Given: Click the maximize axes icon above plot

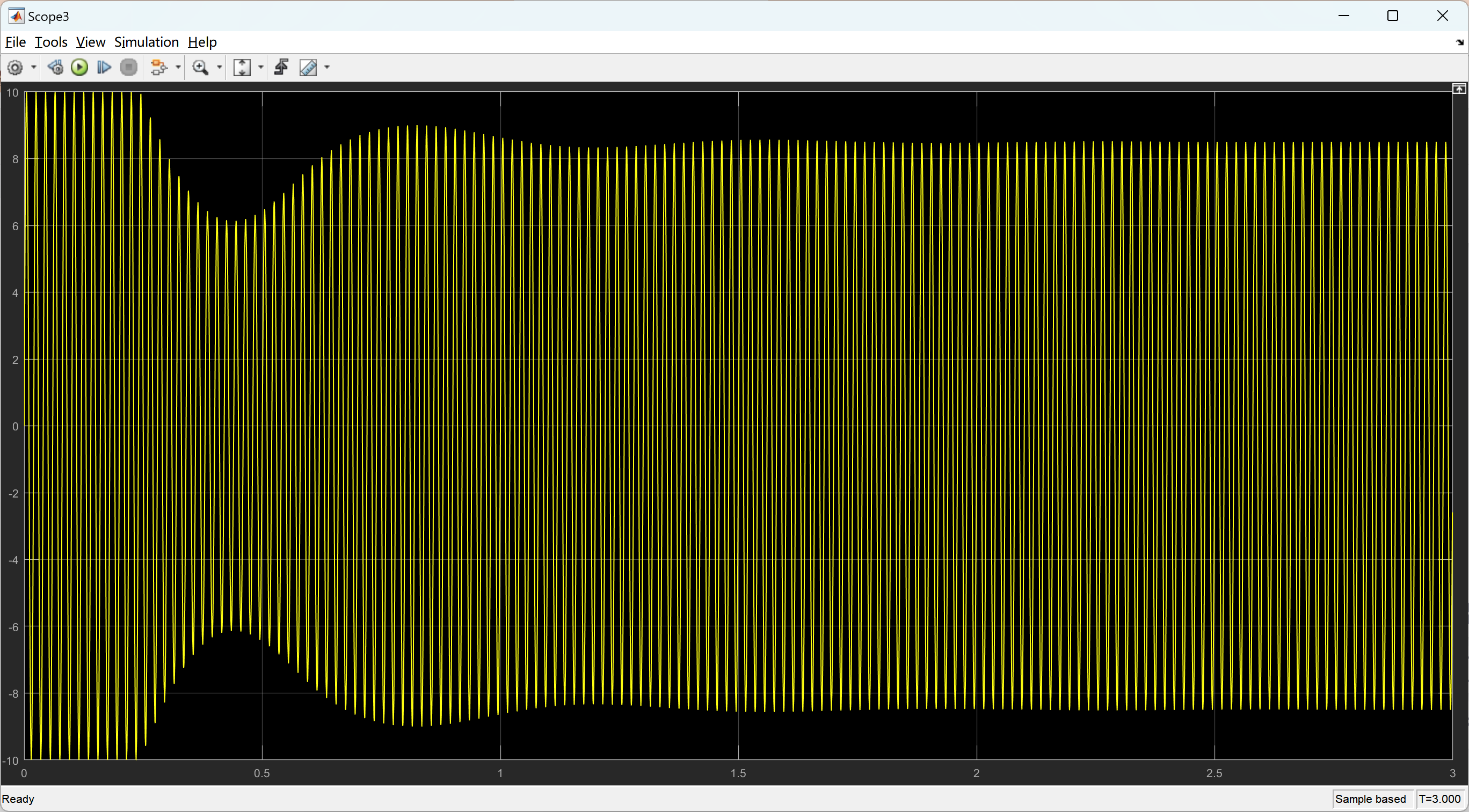Looking at the screenshot, I should tap(1459, 89).
